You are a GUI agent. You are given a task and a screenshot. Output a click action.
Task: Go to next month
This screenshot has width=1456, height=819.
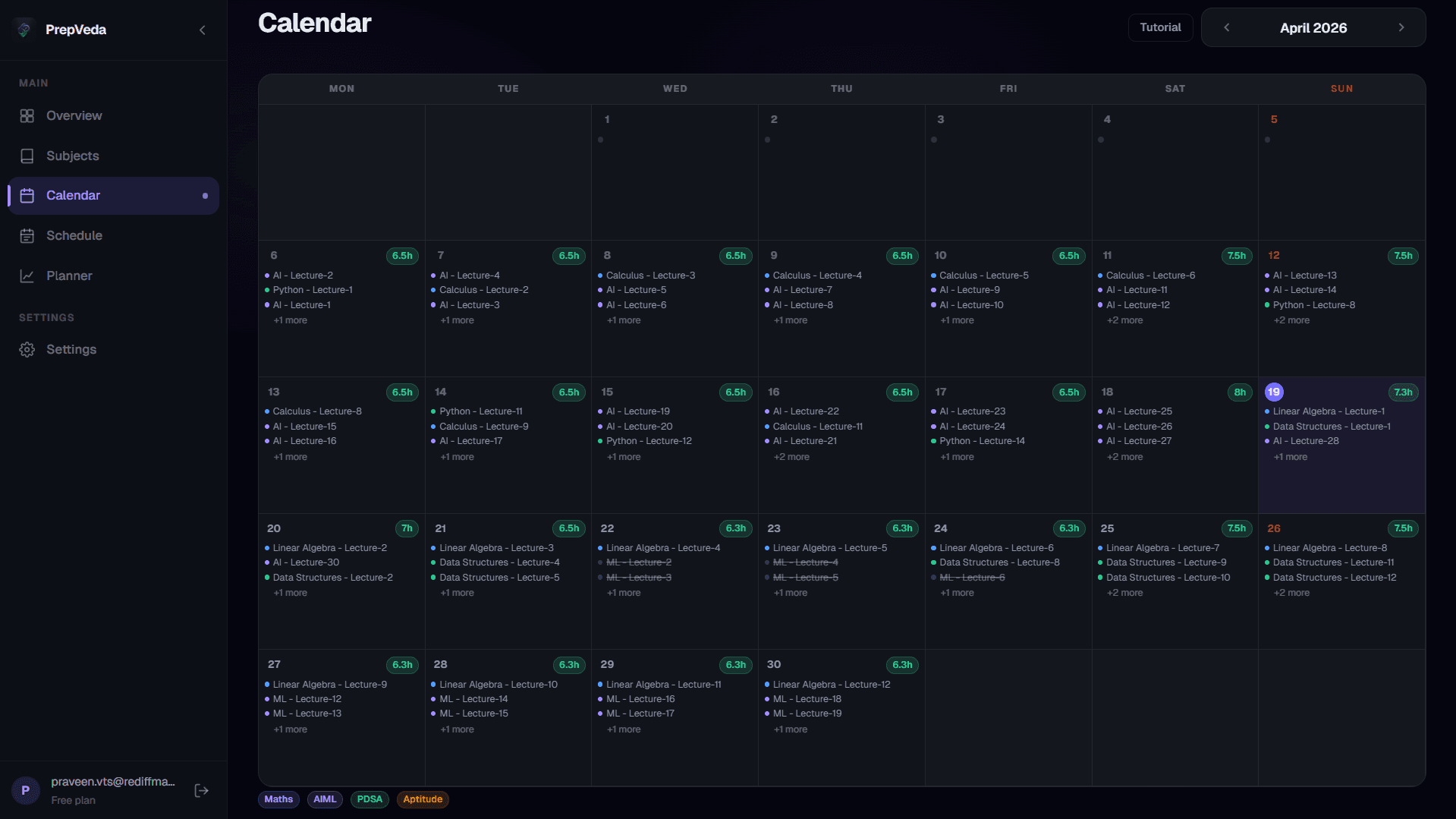(x=1401, y=27)
